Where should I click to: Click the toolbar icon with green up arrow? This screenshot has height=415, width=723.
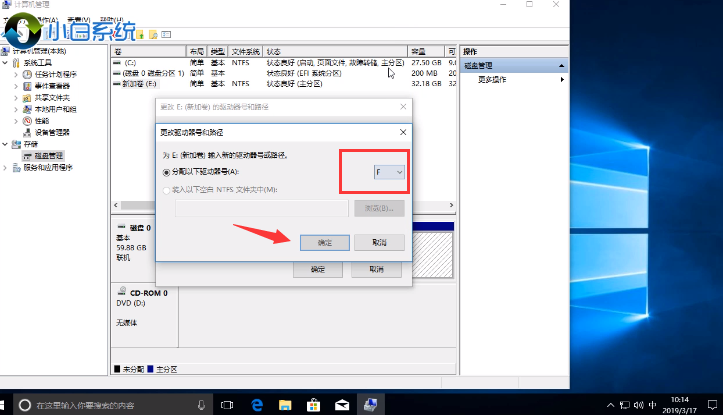click(140, 35)
